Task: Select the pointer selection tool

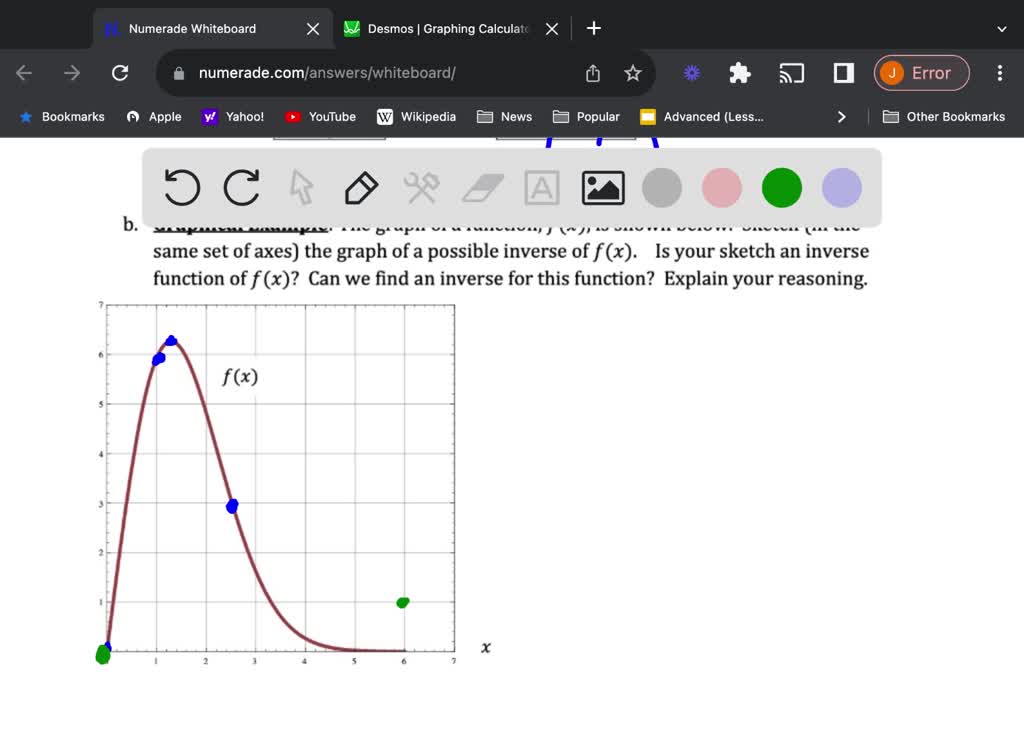Action: pos(301,187)
